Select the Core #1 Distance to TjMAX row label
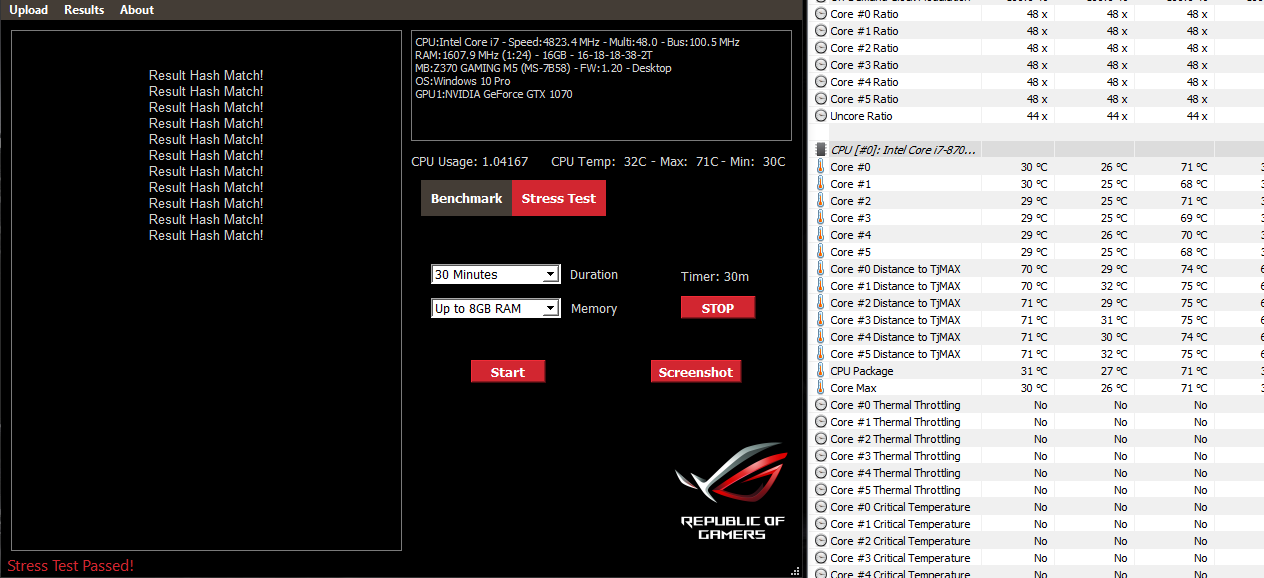Viewport: 1264px width, 578px height. point(895,286)
